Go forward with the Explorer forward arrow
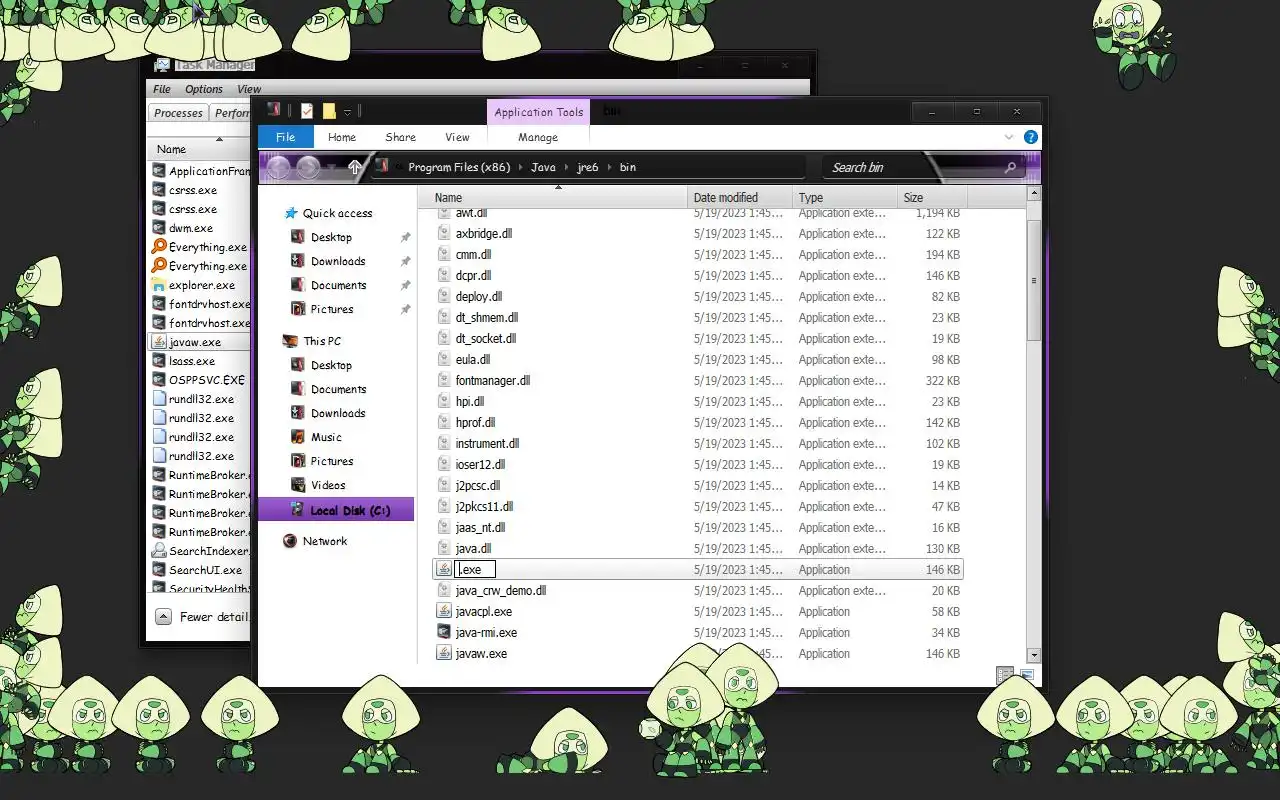 (x=308, y=167)
